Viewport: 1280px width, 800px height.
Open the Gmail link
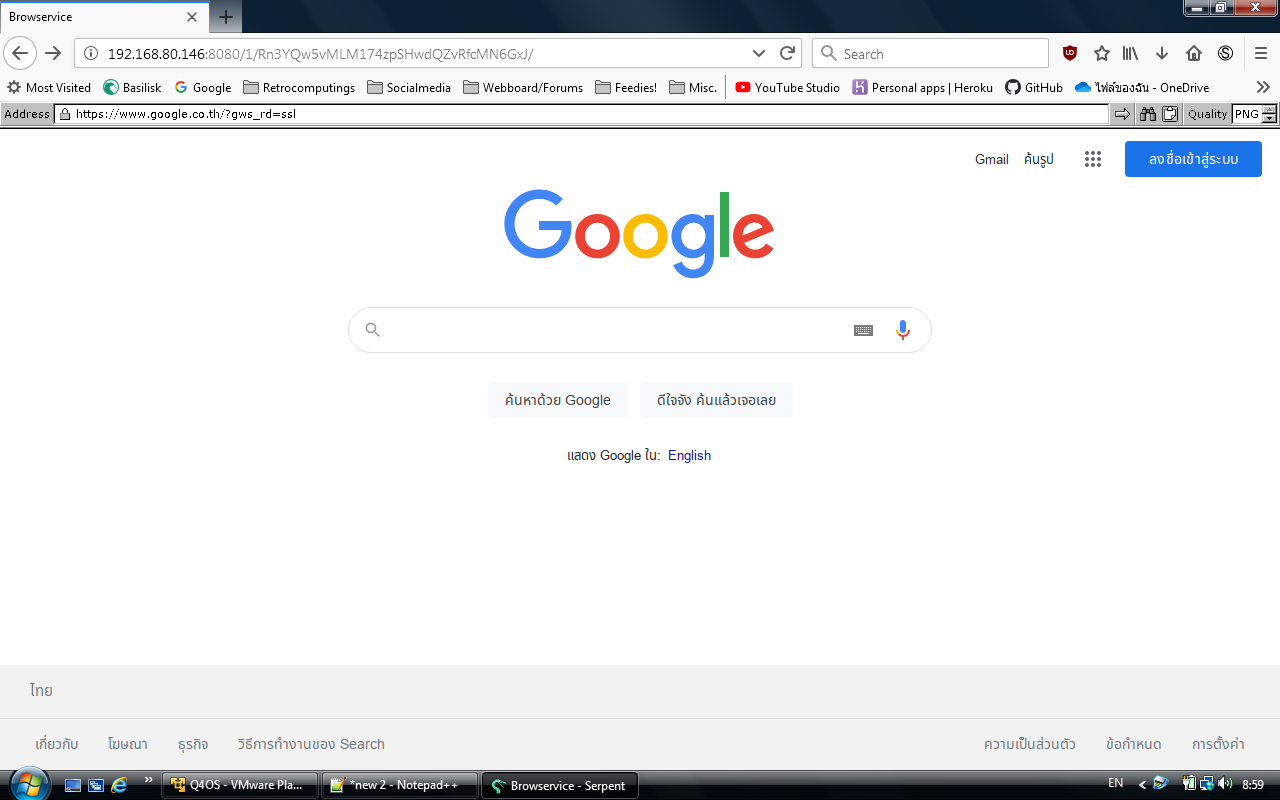pos(991,159)
